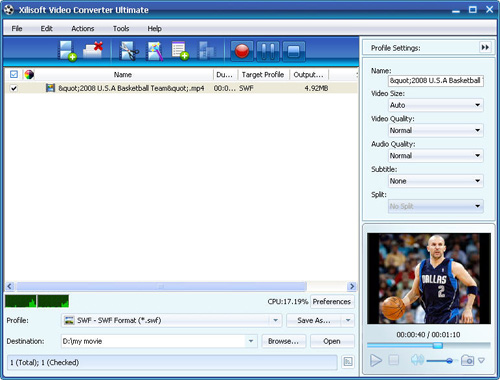Viewport: 500px width, 380px height.
Task: Click the Add Profile list icon
Action: click(x=180, y=51)
